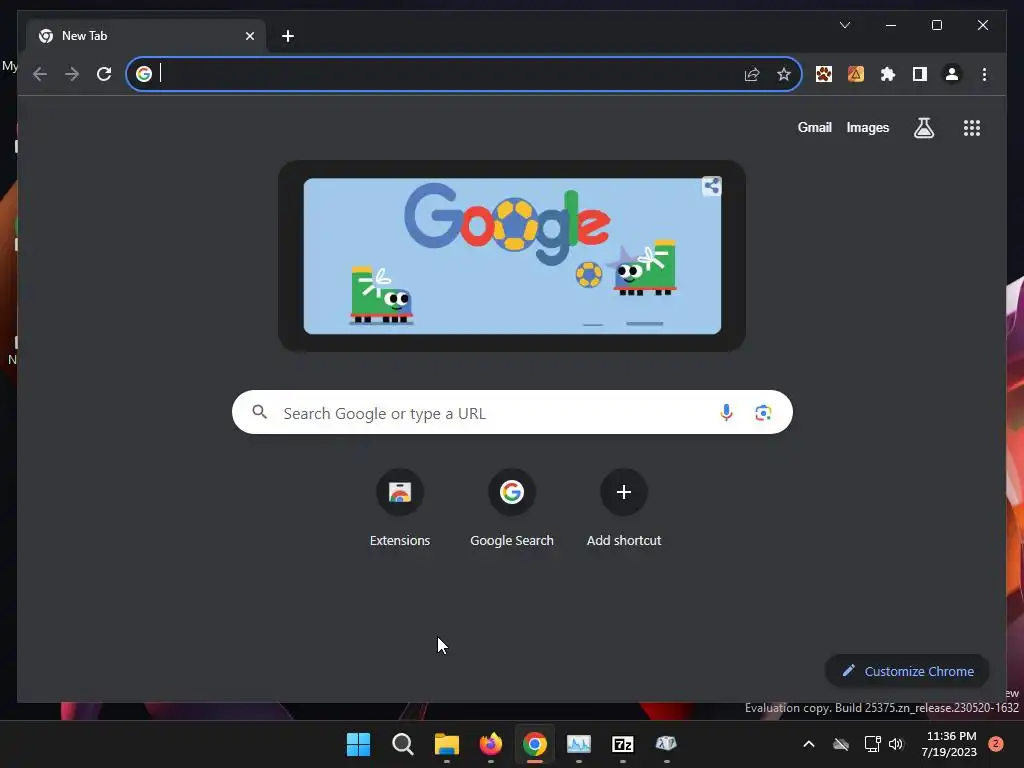The width and height of the screenshot is (1024, 768).
Task: Bookmark this tab with the star icon
Action: click(784, 74)
